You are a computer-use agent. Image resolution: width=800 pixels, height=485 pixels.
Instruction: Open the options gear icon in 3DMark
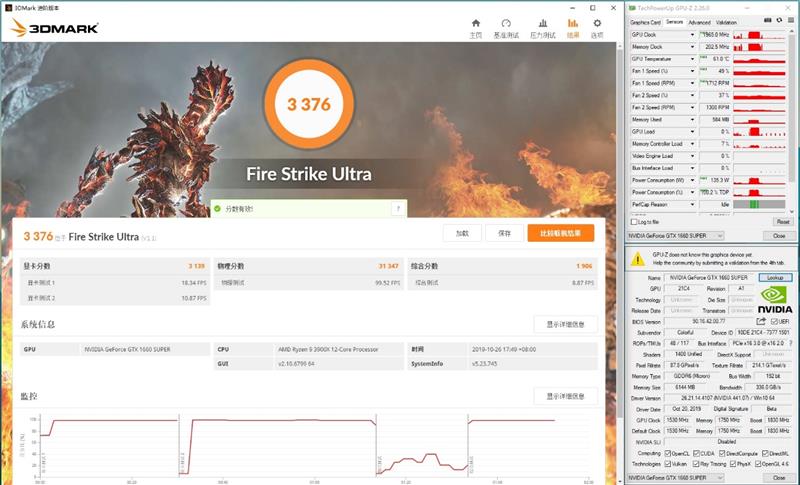click(597, 23)
